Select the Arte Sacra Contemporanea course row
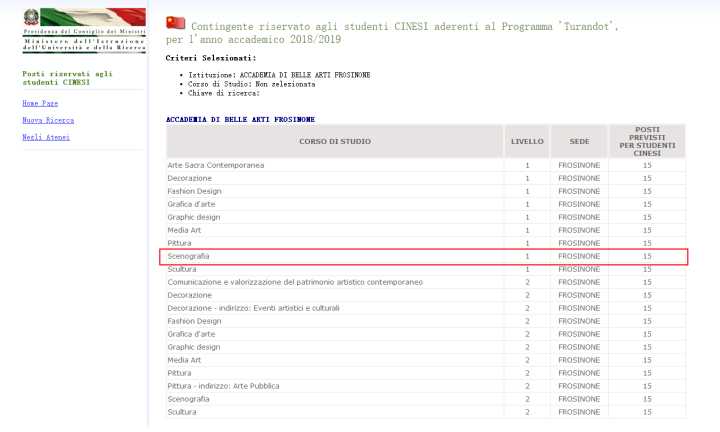720x432 pixels. (215, 164)
